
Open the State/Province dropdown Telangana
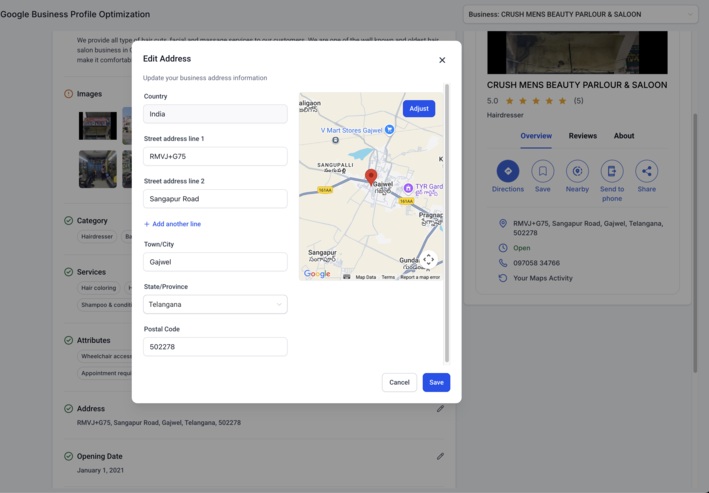point(215,304)
